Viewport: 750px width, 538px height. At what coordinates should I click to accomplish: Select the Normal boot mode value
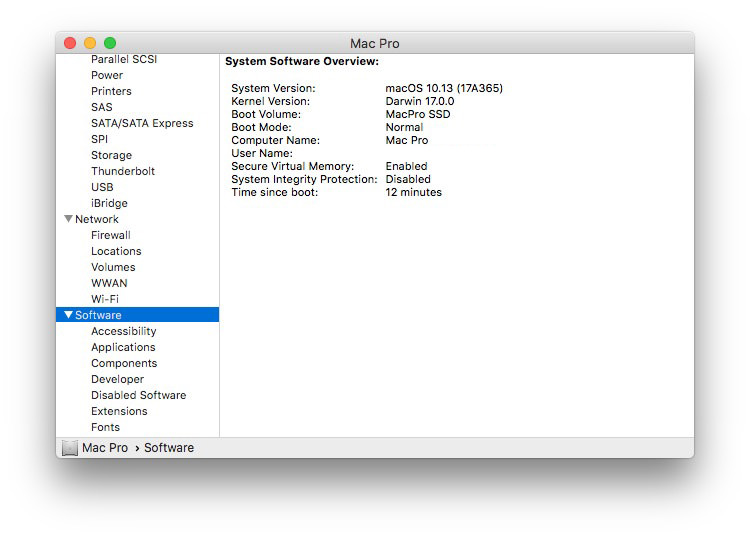405,127
